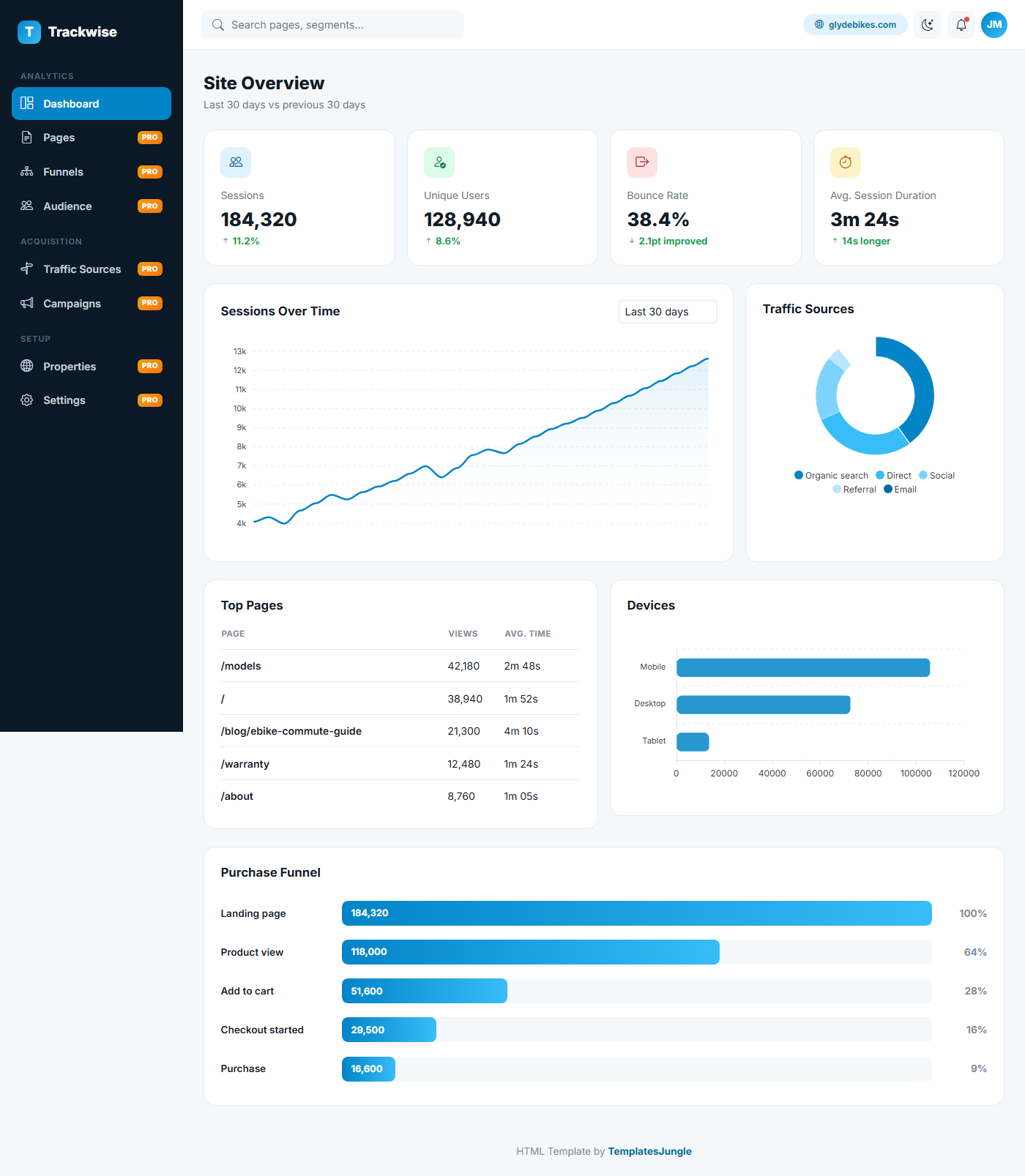Select the /models page row

pos(401,666)
